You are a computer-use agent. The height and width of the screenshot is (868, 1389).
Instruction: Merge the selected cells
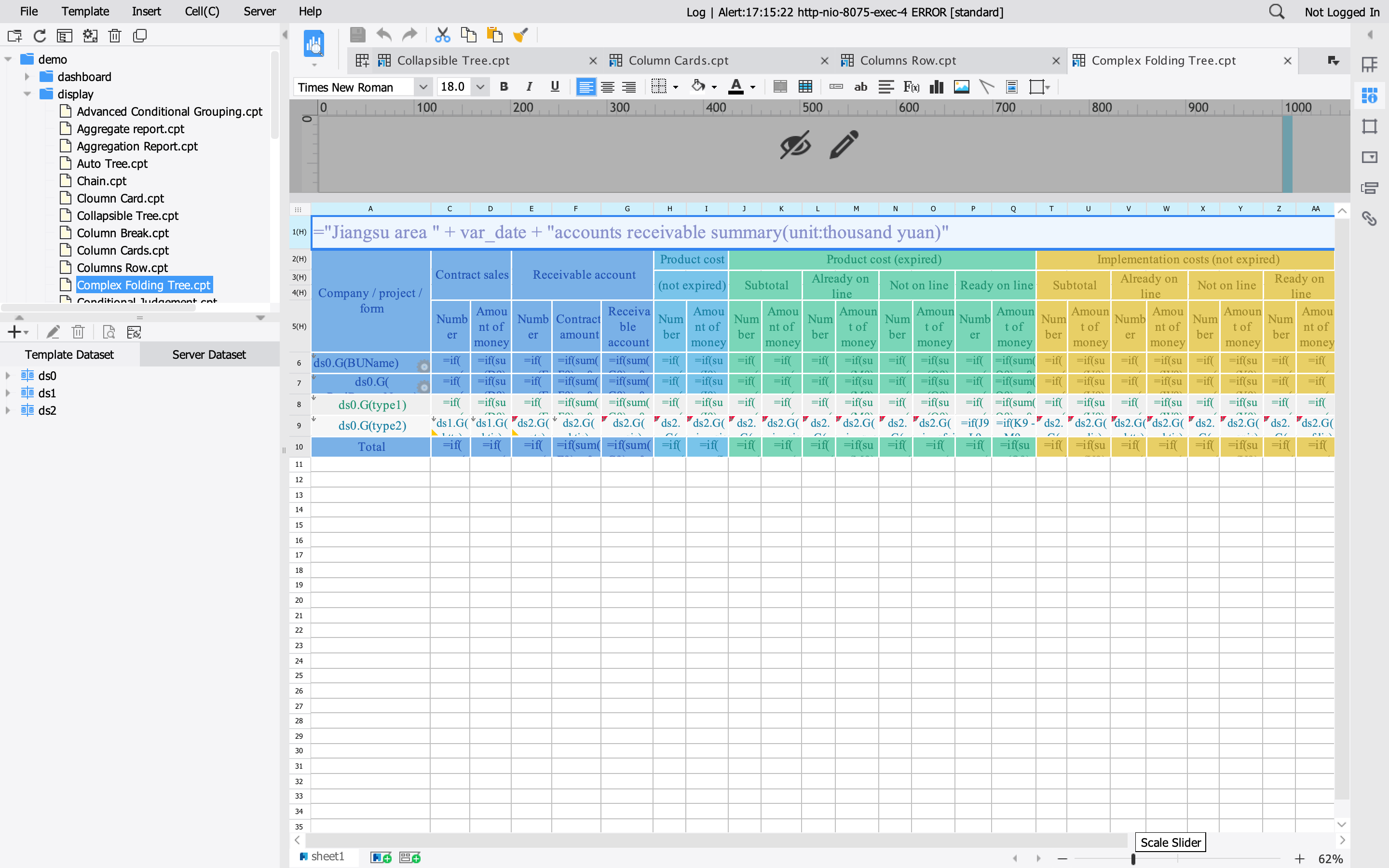click(779, 87)
